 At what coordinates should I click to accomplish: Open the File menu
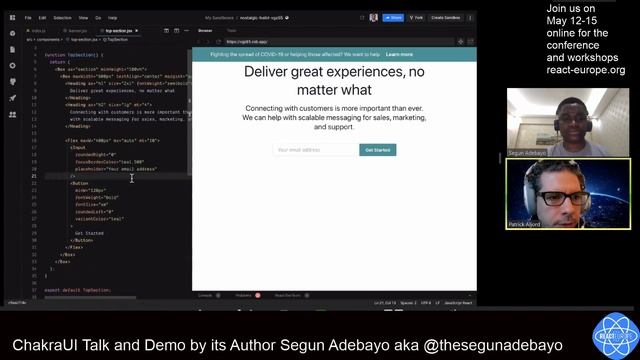coord(28,18)
